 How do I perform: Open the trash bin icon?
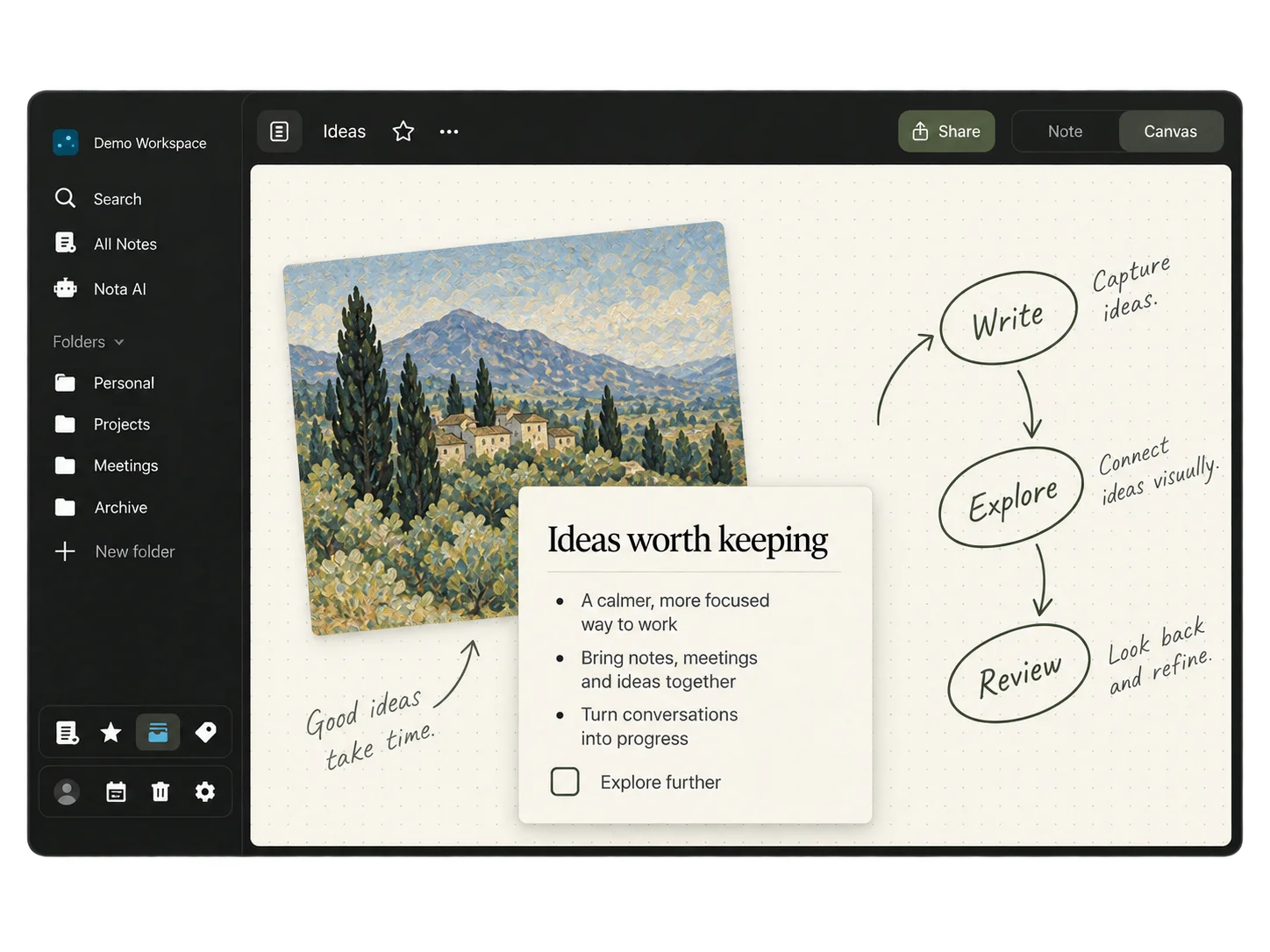pos(161,792)
